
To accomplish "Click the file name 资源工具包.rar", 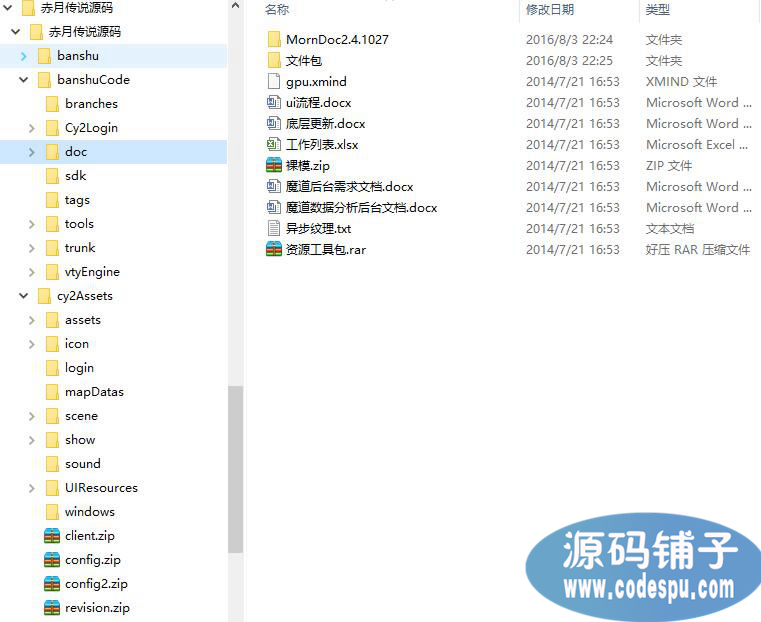I will point(326,249).
